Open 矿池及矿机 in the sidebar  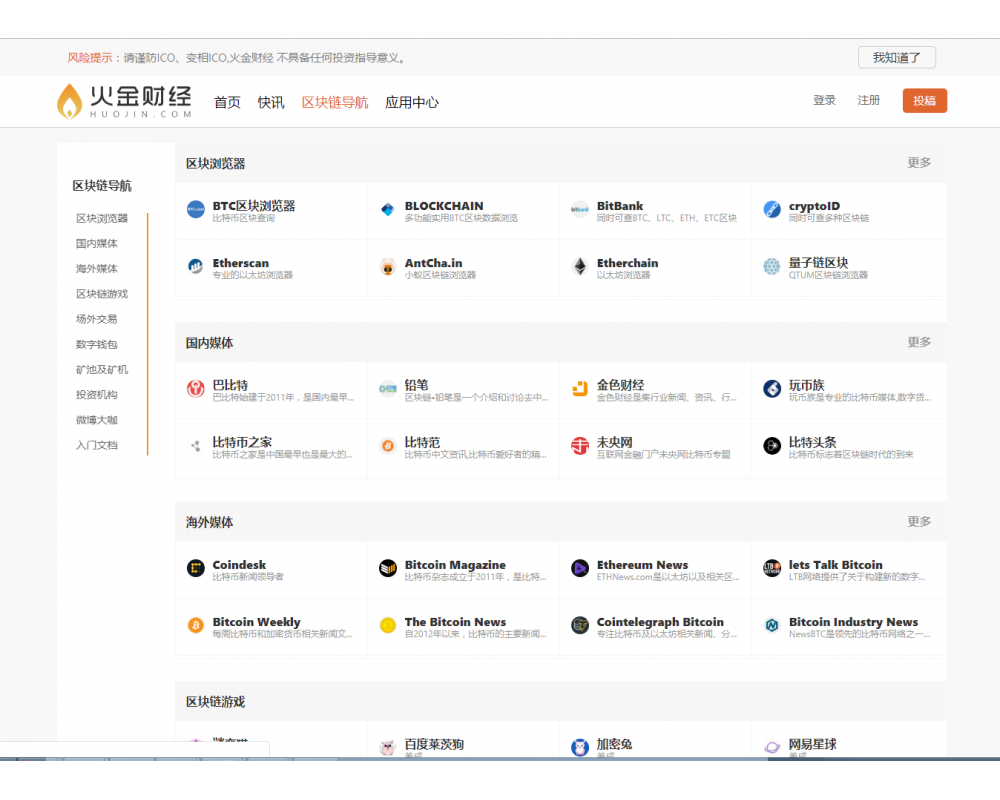[x=102, y=369]
